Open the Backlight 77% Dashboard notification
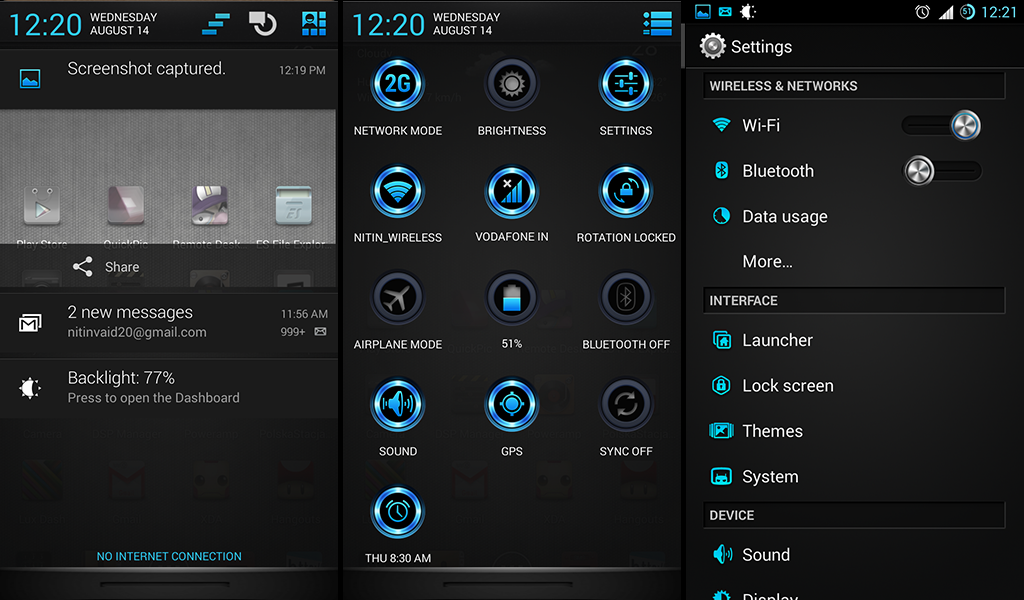Viewport: 1024px width, 600px height. coord(168,388)
